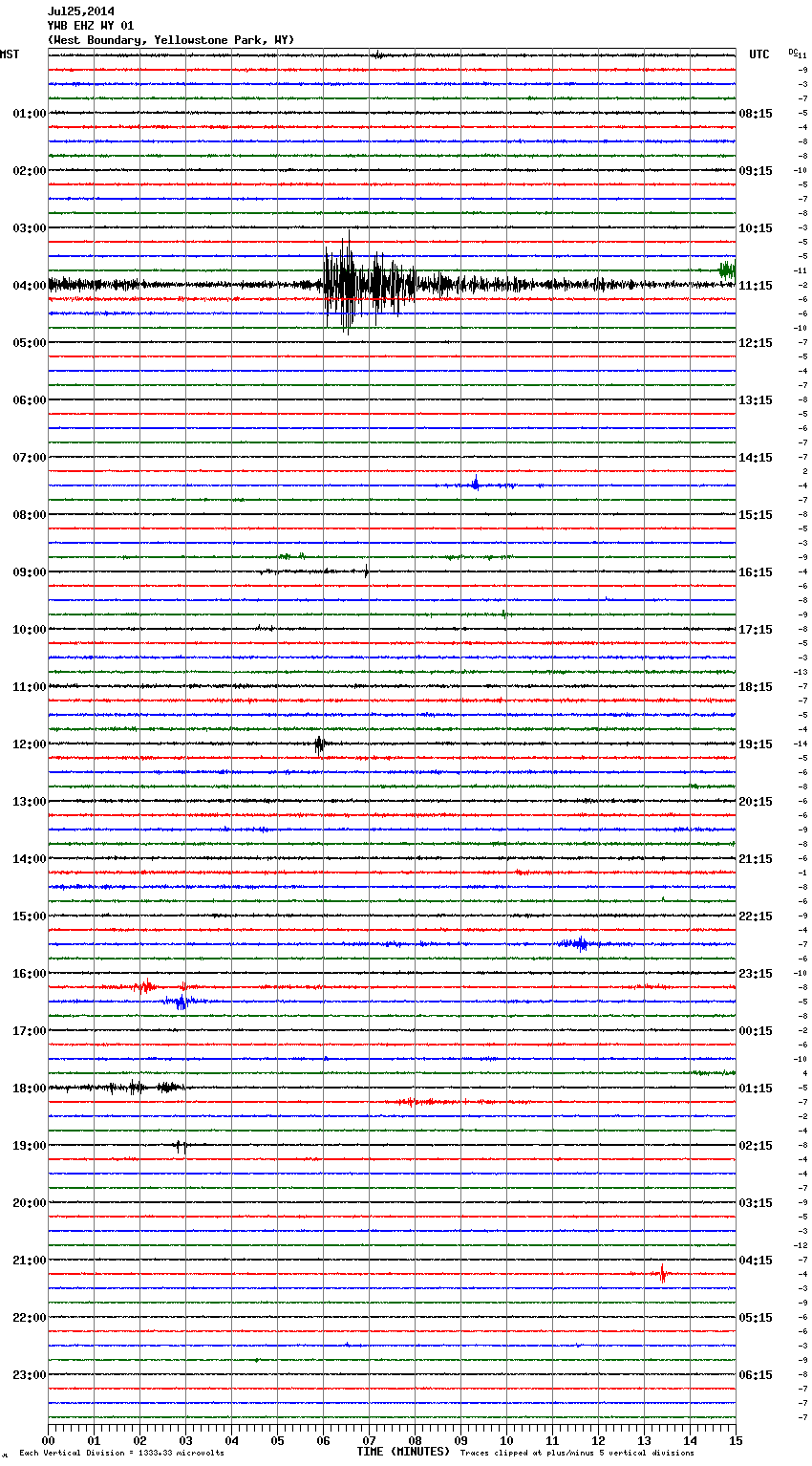Click the "19:00" MST row label

click(x=30, y=1146)
